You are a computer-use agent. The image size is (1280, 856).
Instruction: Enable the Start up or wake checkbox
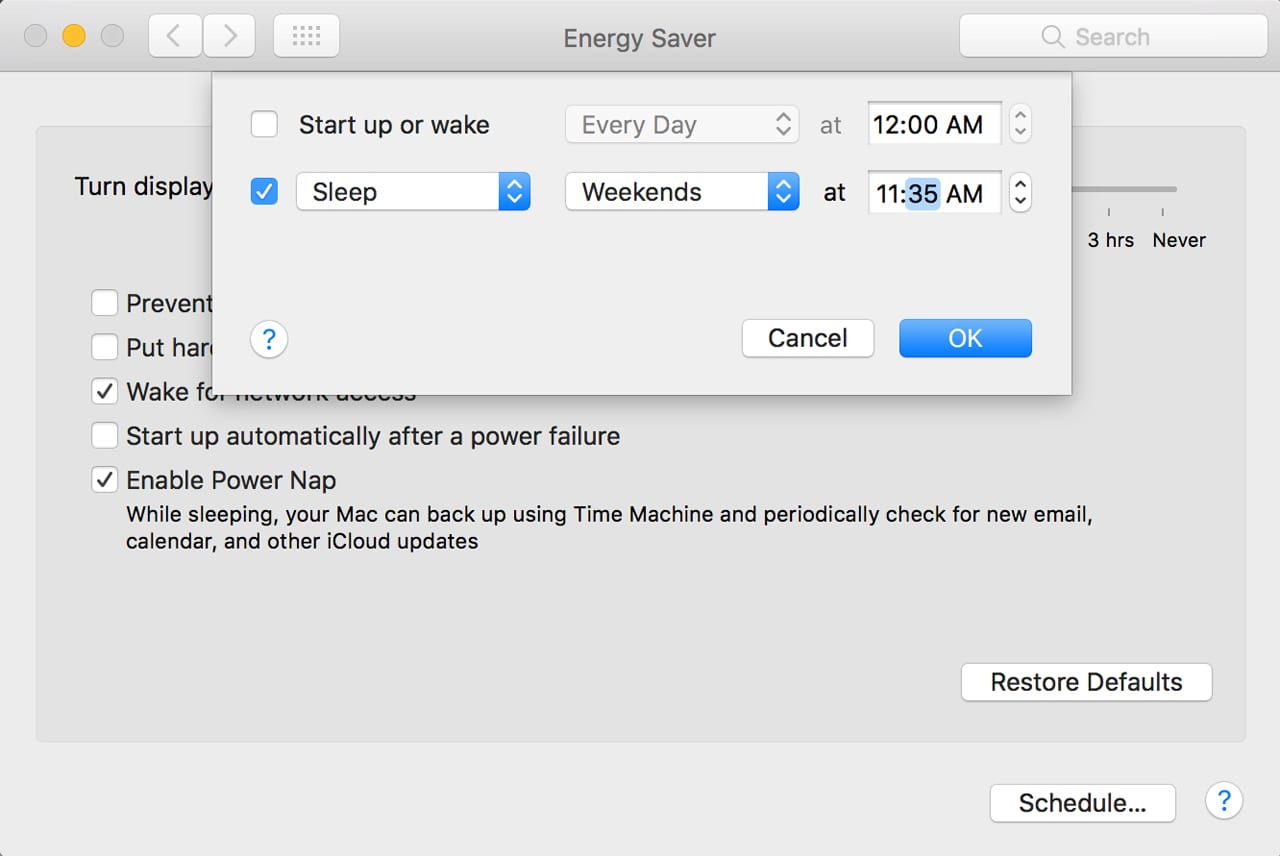click(264, 125)
